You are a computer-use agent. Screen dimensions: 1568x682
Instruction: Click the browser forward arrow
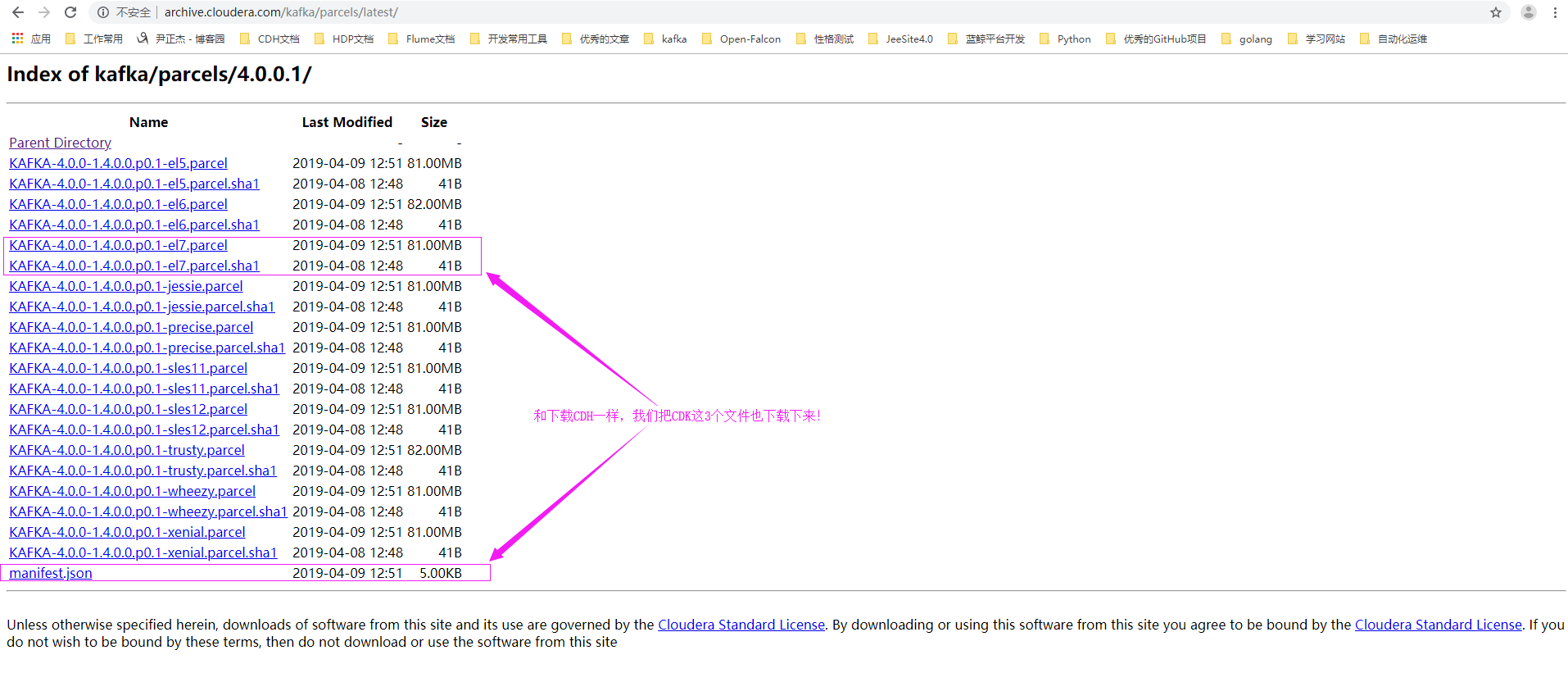coord(44,12)
